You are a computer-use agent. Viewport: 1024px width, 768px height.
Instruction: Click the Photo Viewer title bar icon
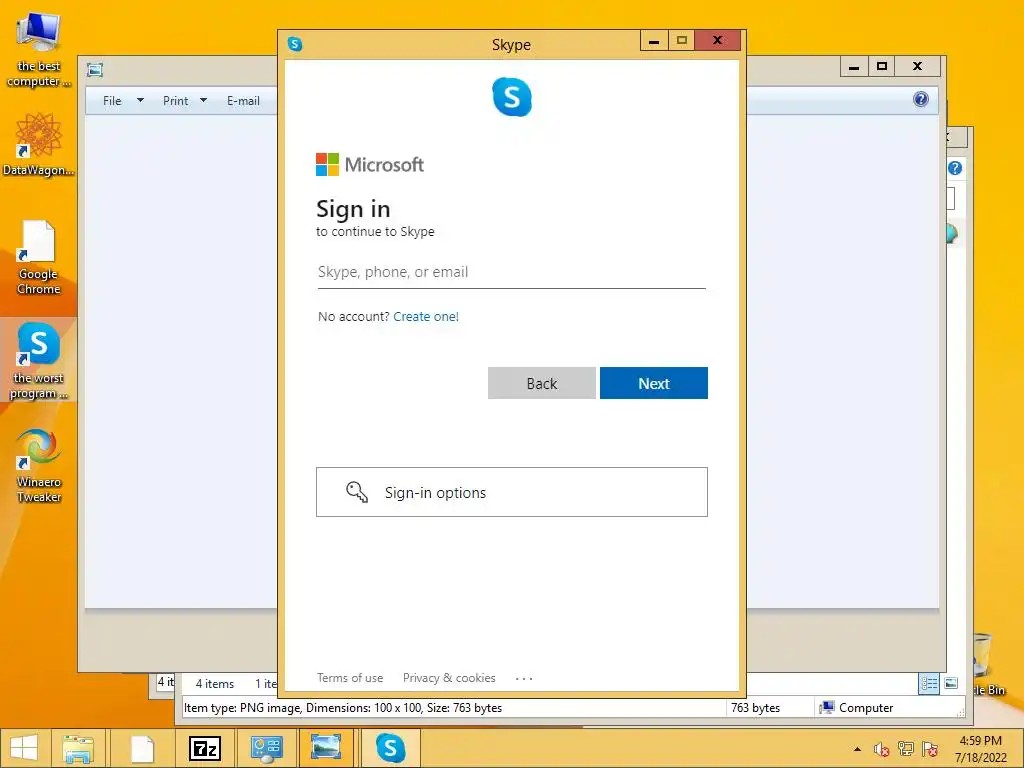[x=95, y=70]
